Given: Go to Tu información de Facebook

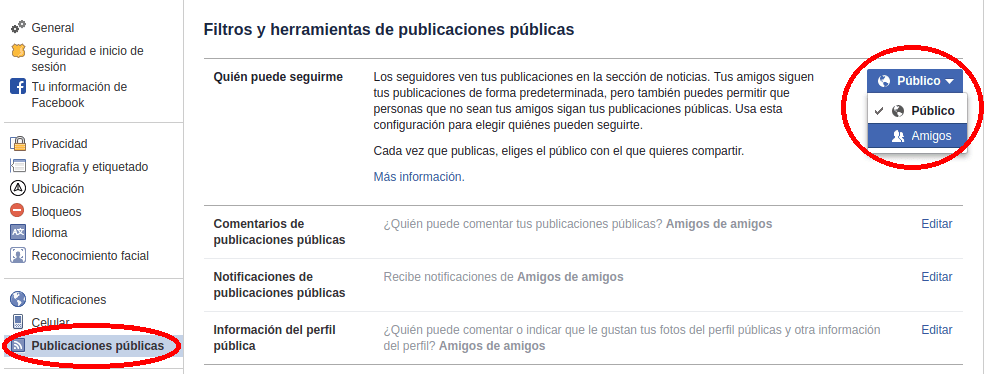Looking at the screenshot, I should tap(79, 95).
